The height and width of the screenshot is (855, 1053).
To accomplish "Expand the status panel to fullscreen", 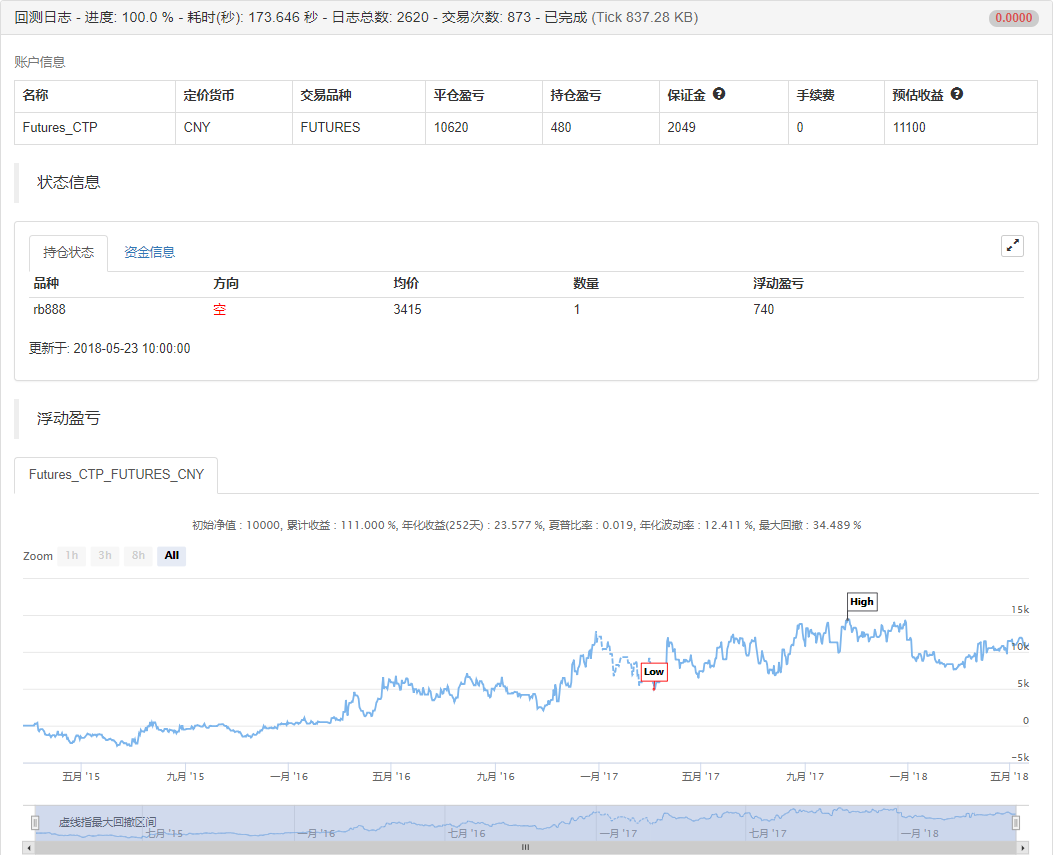I will pyautogui.click(x=1012, y=246).
